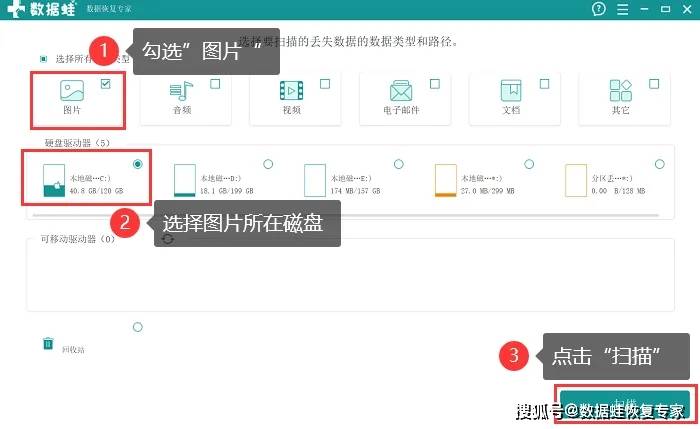Click the 128 MB partition drive icon
The height and width of the screenshot is (429, 700).
[x=576, y=180]
